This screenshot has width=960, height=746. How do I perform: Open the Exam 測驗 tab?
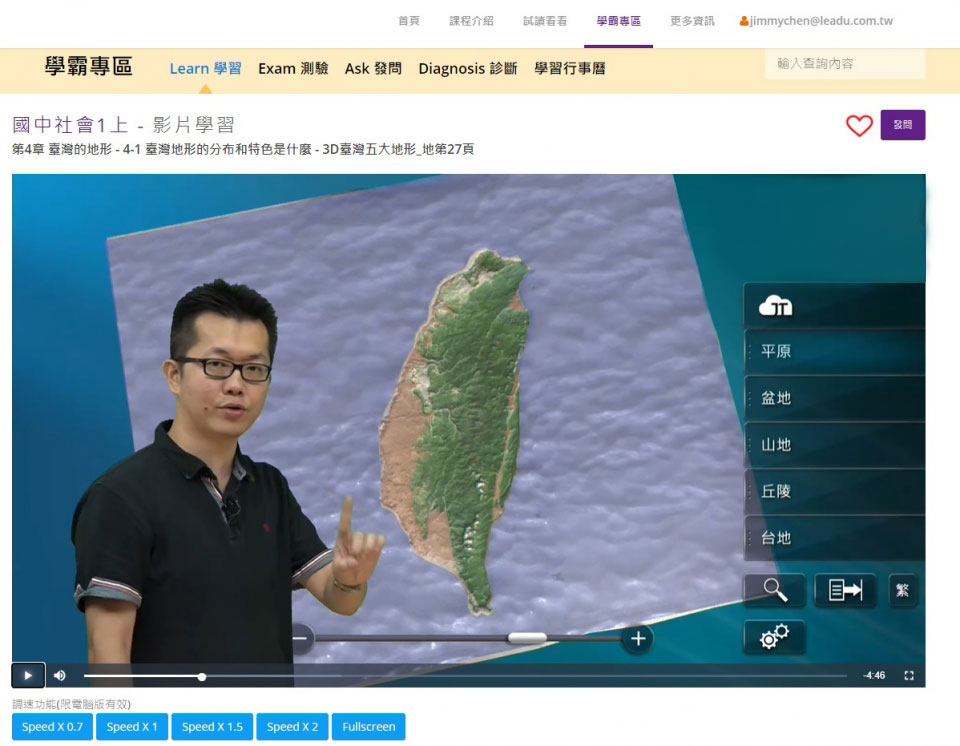(293, 69)
